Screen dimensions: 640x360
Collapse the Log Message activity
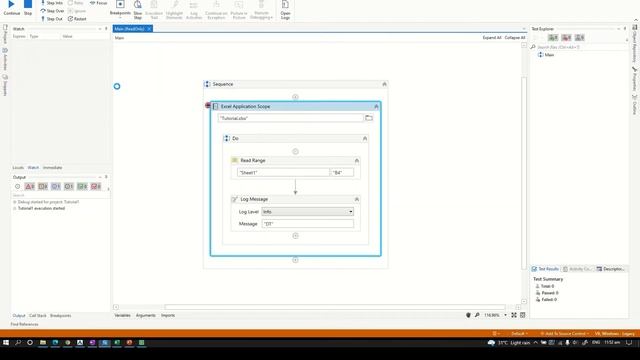pyautogui.click(x=356, y=199)
